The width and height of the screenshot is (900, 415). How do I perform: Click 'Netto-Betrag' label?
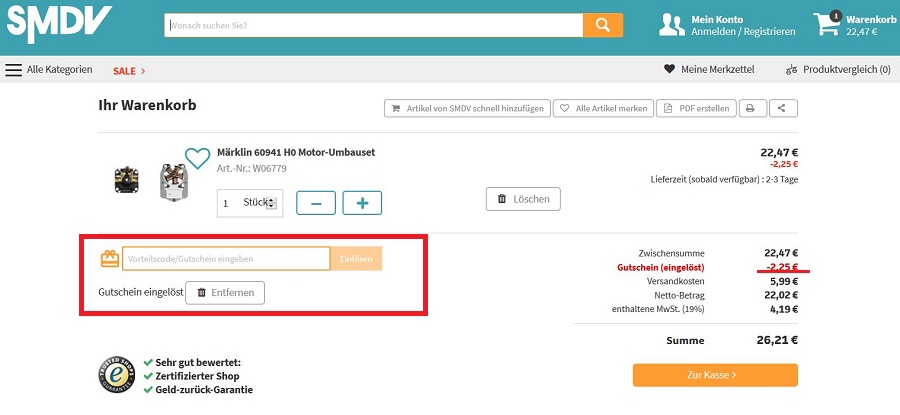pos(679,296)
